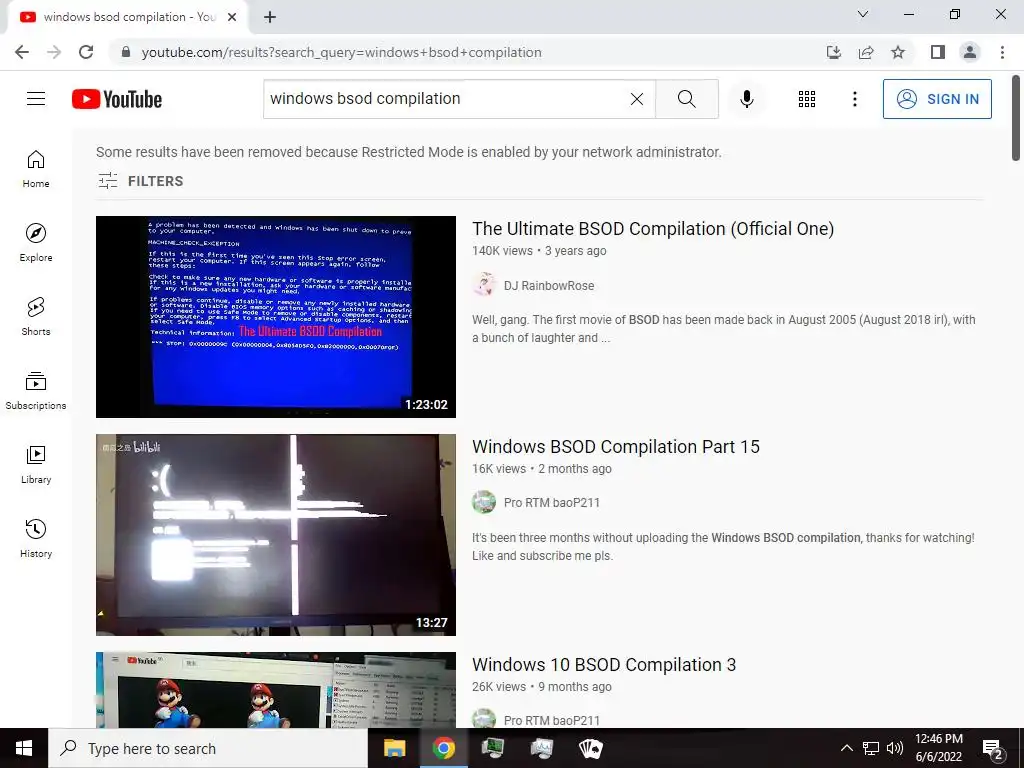Open the YouTube apps grid
The width and height of the screenshot is (1024, 768).
coord(807,99)
